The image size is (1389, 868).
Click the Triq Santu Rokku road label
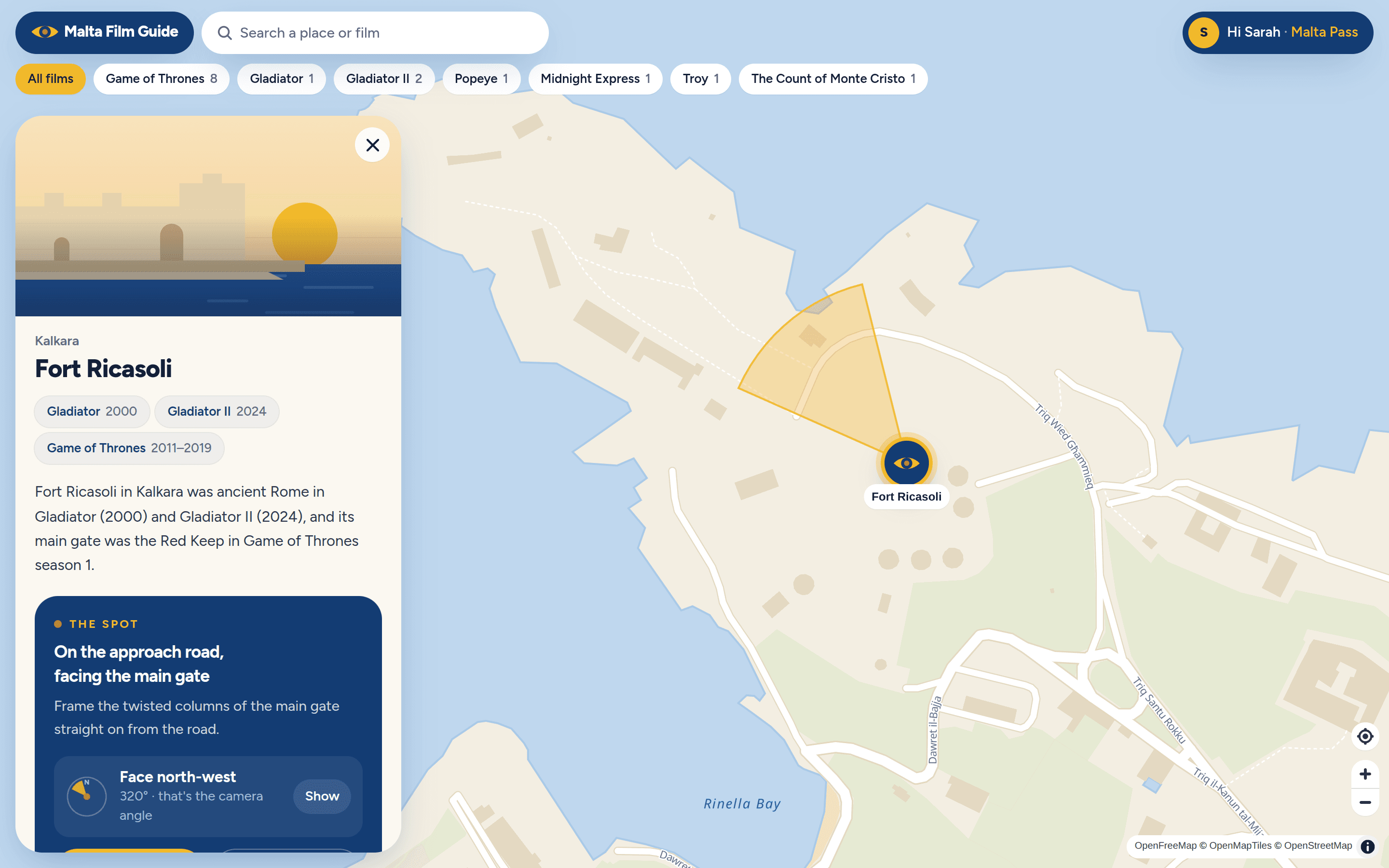tap(1159, 710)
